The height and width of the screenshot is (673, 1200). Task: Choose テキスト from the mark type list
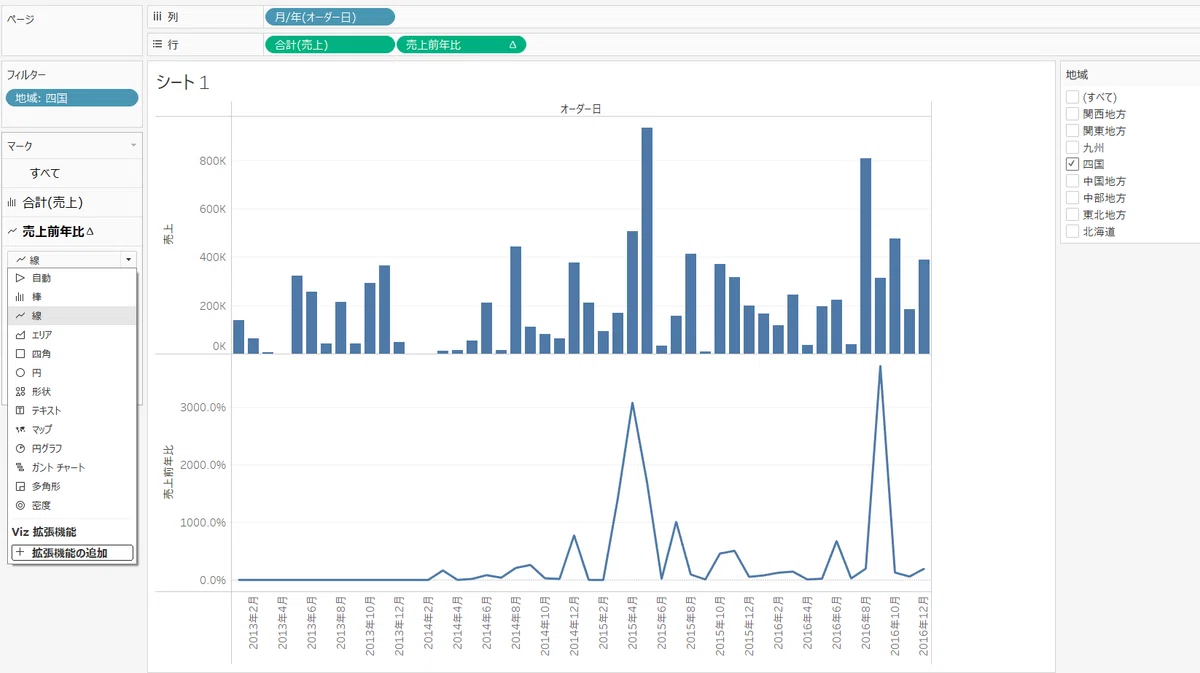72,410
